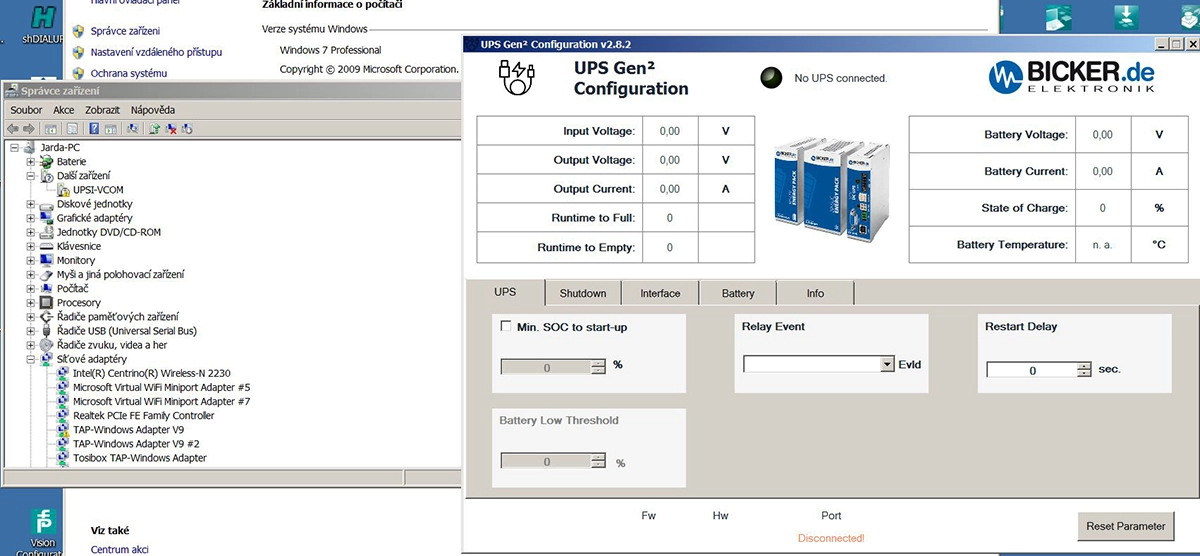
Task: Open the Ochrana systému link
Action: (x=129, y=73)
